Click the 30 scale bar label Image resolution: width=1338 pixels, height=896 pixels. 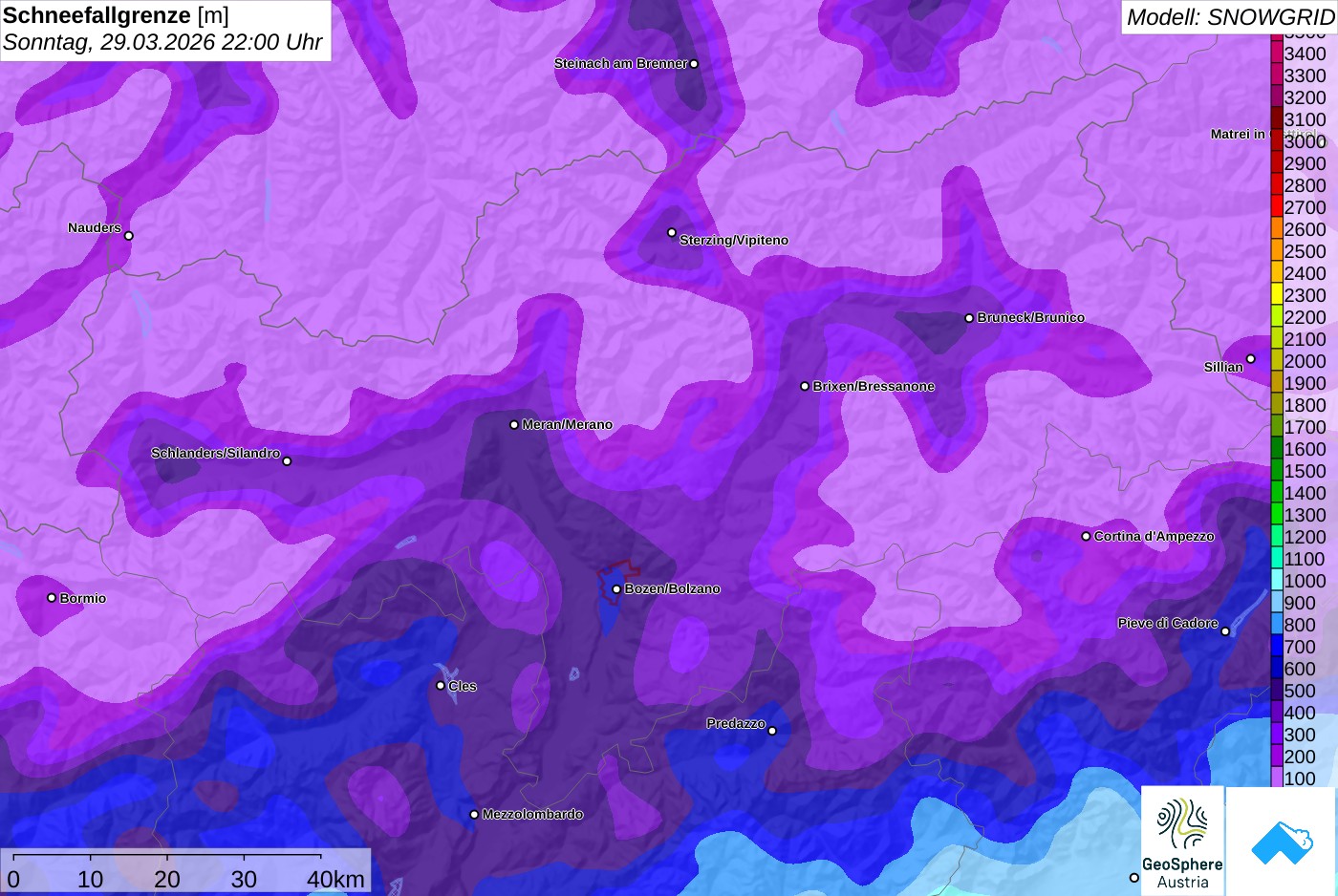click(x=244, y=880)
